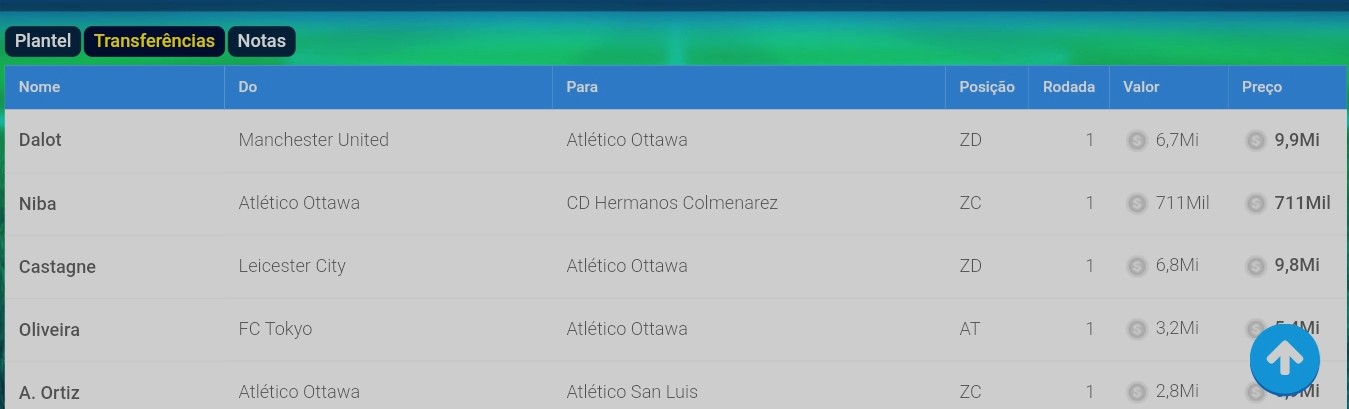Open CD Hermanos Colmenarez club link
The width and height of the screenshot is (1349, 409).
tap(671, 203)
